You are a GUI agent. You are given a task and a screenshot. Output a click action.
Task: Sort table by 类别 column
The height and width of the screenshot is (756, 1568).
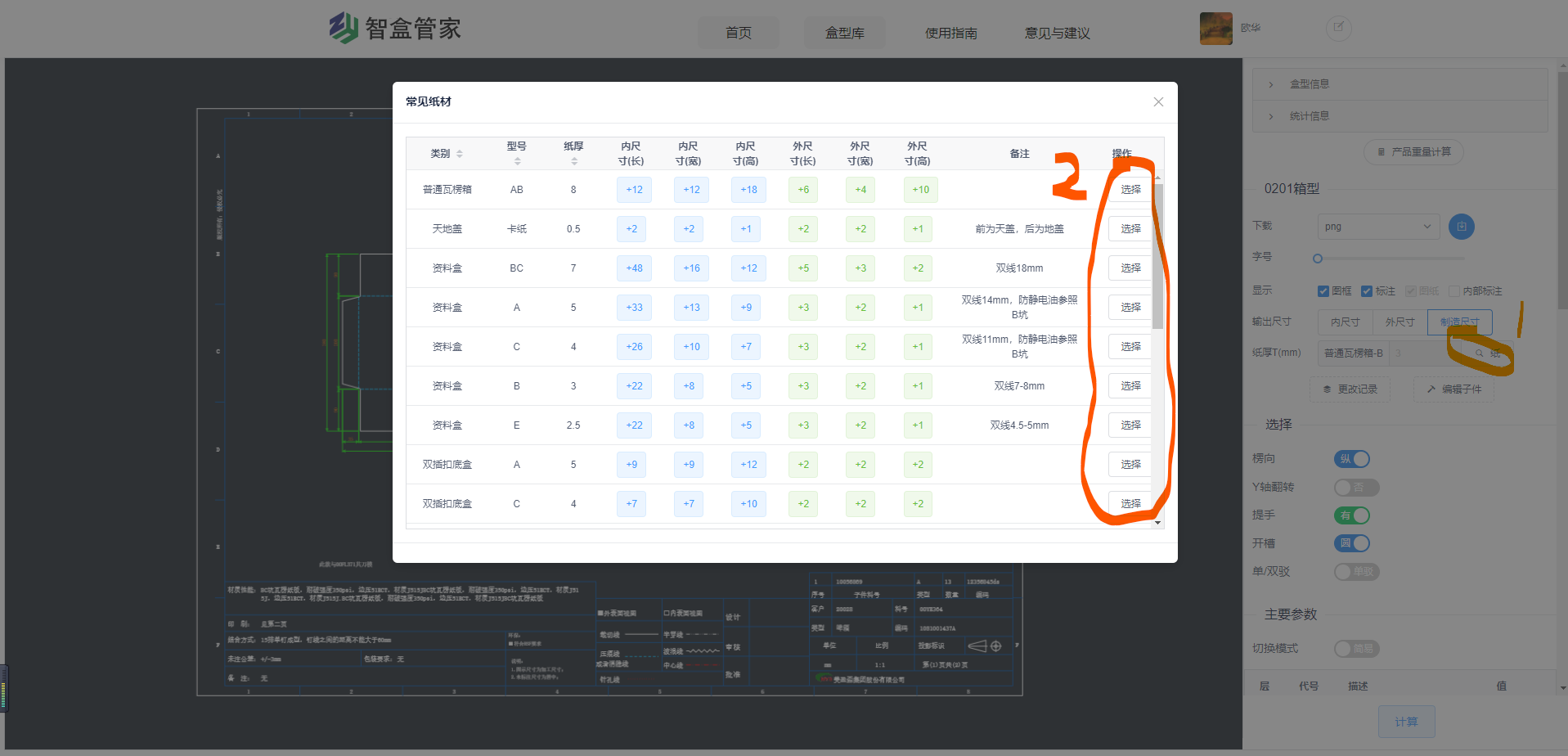[x=459, y=154]
